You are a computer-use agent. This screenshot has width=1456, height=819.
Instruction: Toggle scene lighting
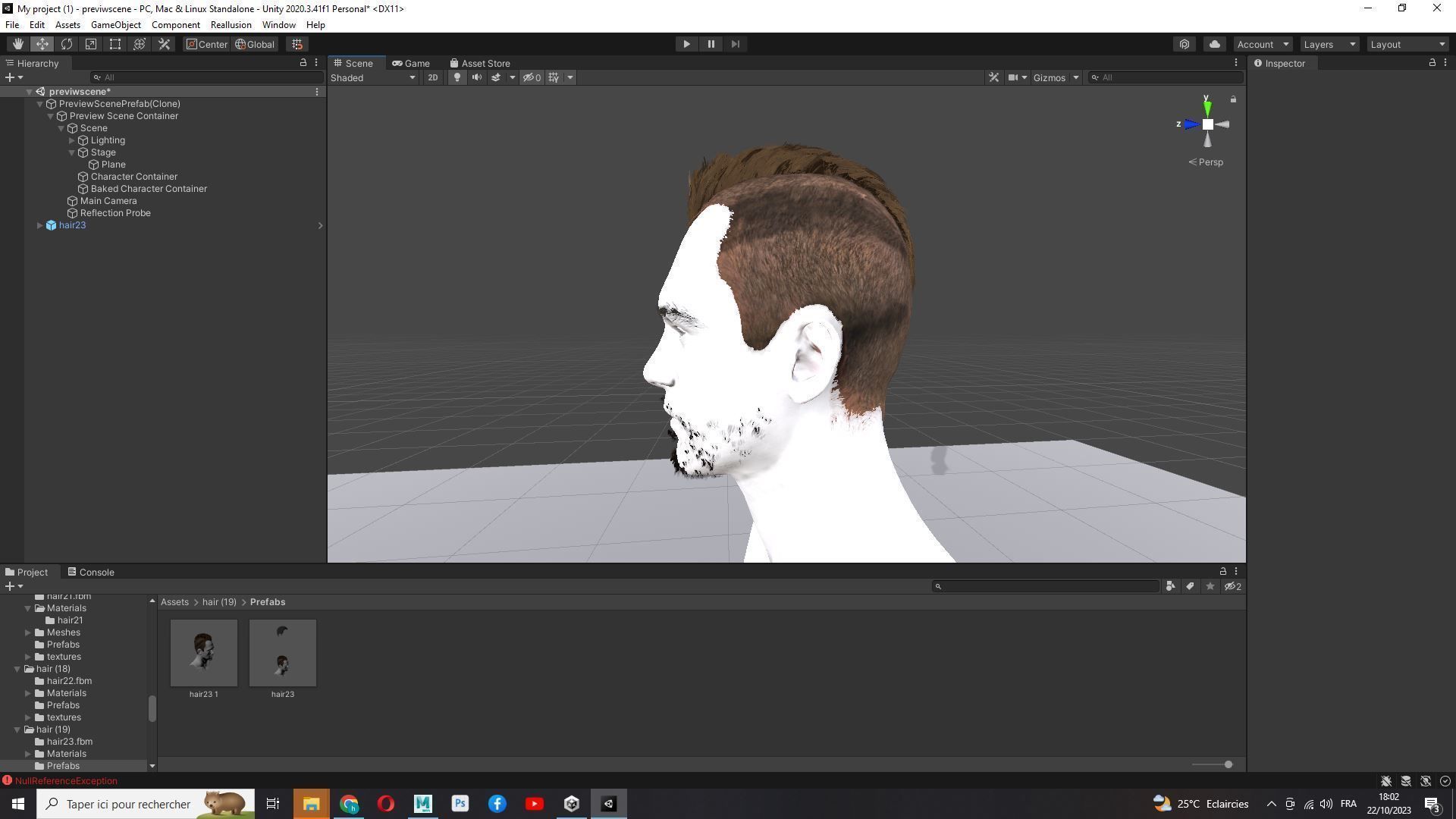pyautogui.click(x=457, y=77)
